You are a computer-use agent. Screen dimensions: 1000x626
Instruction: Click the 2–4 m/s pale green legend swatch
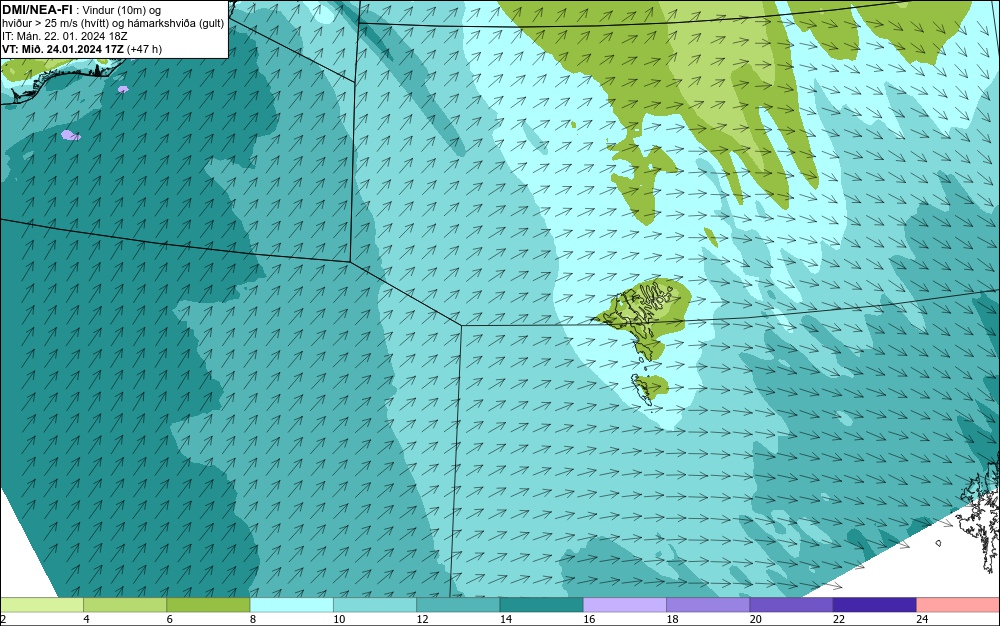[41, 605]
